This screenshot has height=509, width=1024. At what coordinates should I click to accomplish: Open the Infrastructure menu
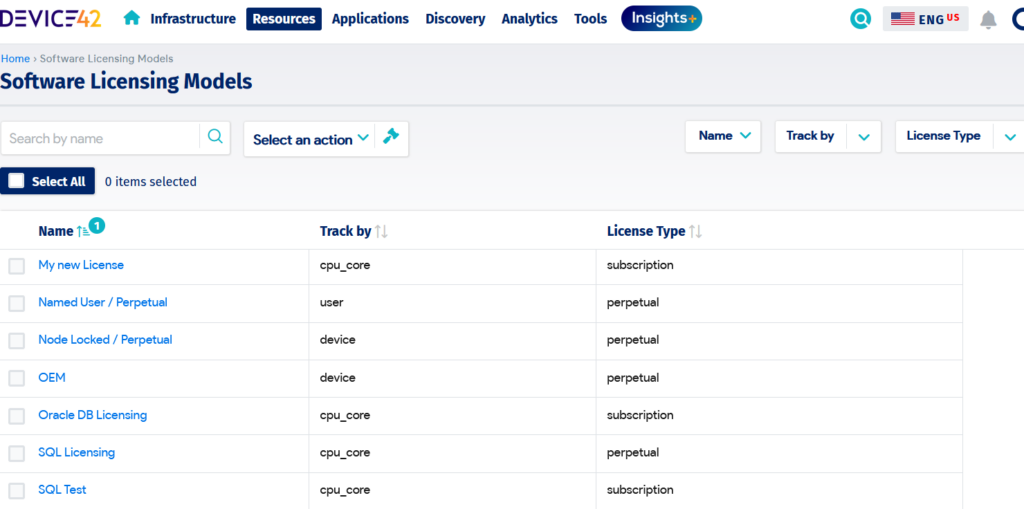(x=193, y=19)
